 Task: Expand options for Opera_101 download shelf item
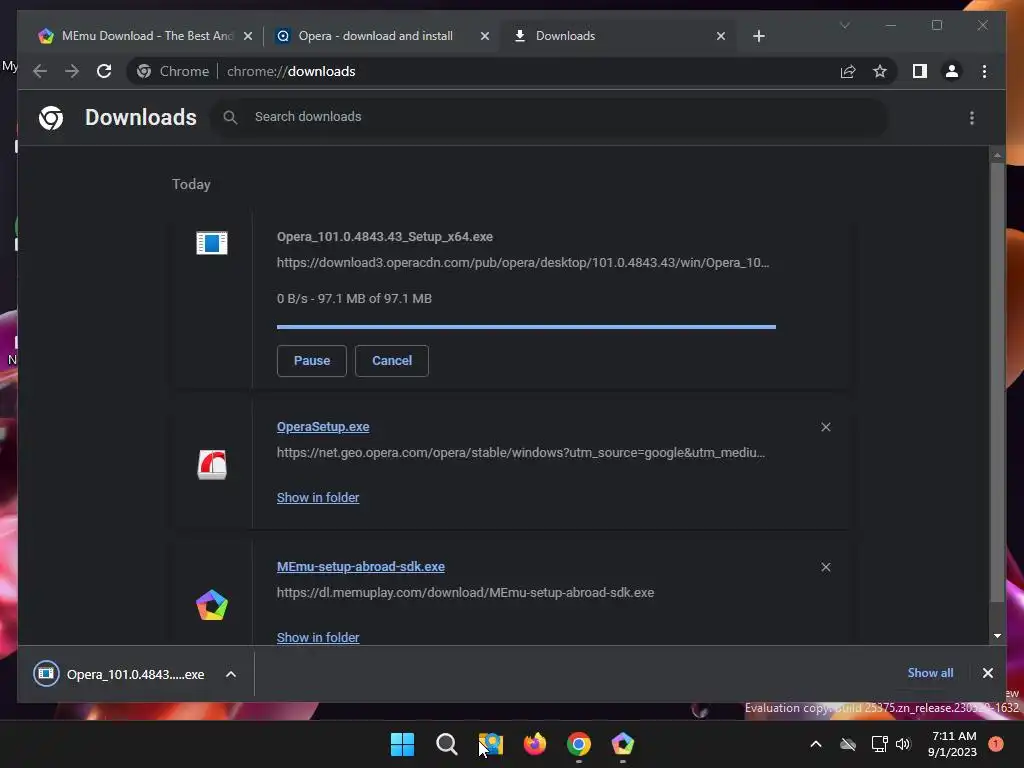[231, 674]
